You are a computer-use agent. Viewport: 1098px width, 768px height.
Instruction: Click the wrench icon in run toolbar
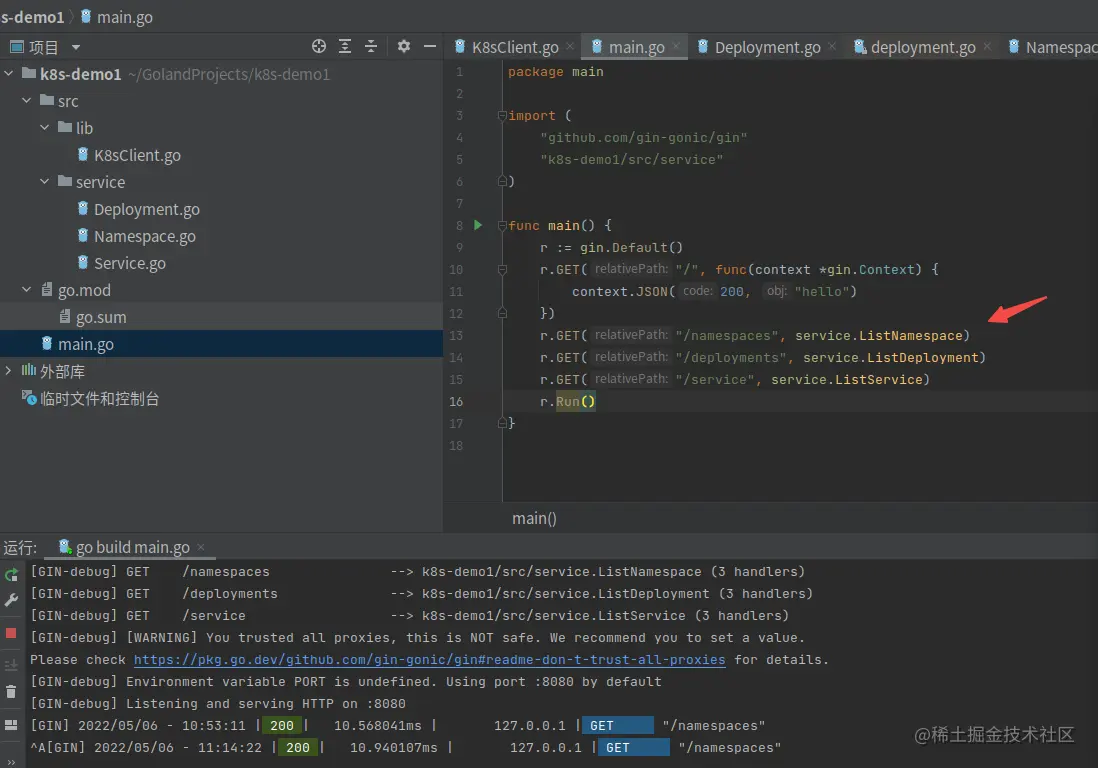click(x=11, y=600)
